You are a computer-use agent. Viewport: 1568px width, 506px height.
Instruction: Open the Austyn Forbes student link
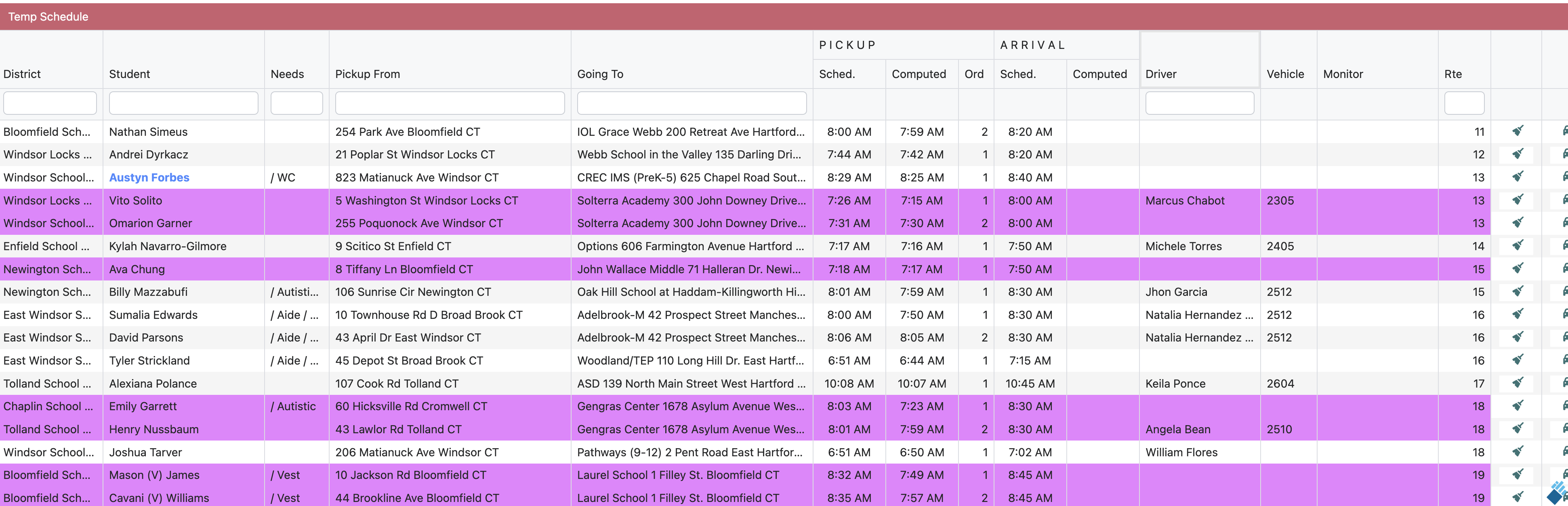[149, 177]
